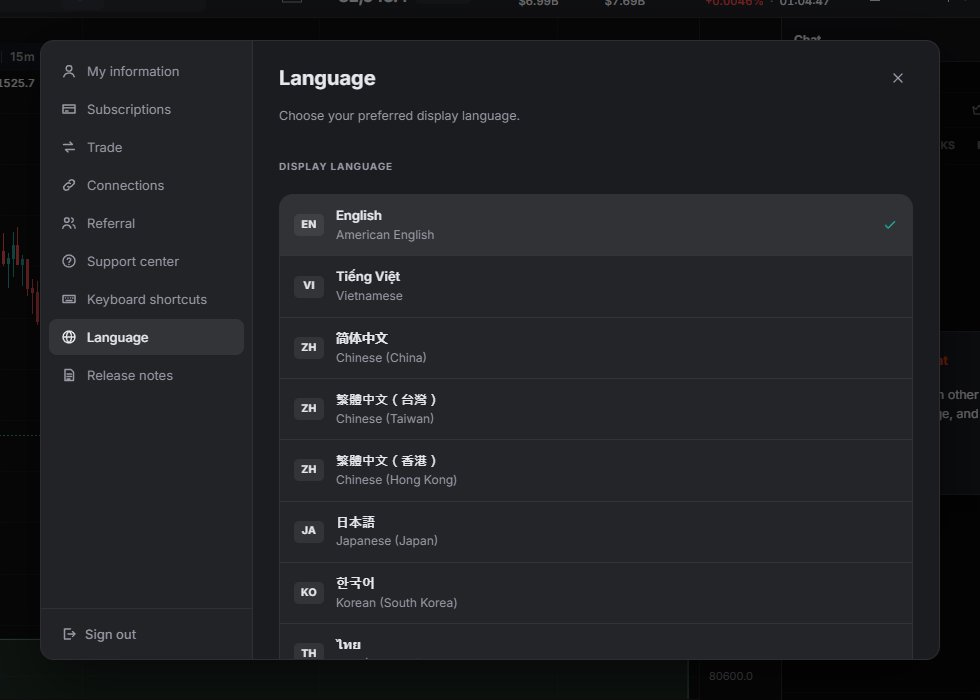Go to Trade settings

pyautogui.click(x=146, y=148)
